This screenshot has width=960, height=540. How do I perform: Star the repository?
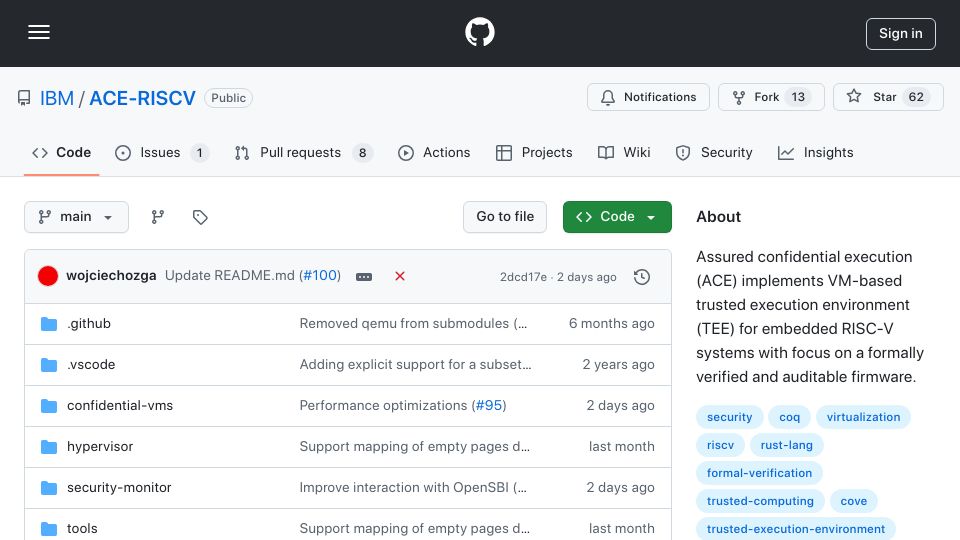pos(888,97)
